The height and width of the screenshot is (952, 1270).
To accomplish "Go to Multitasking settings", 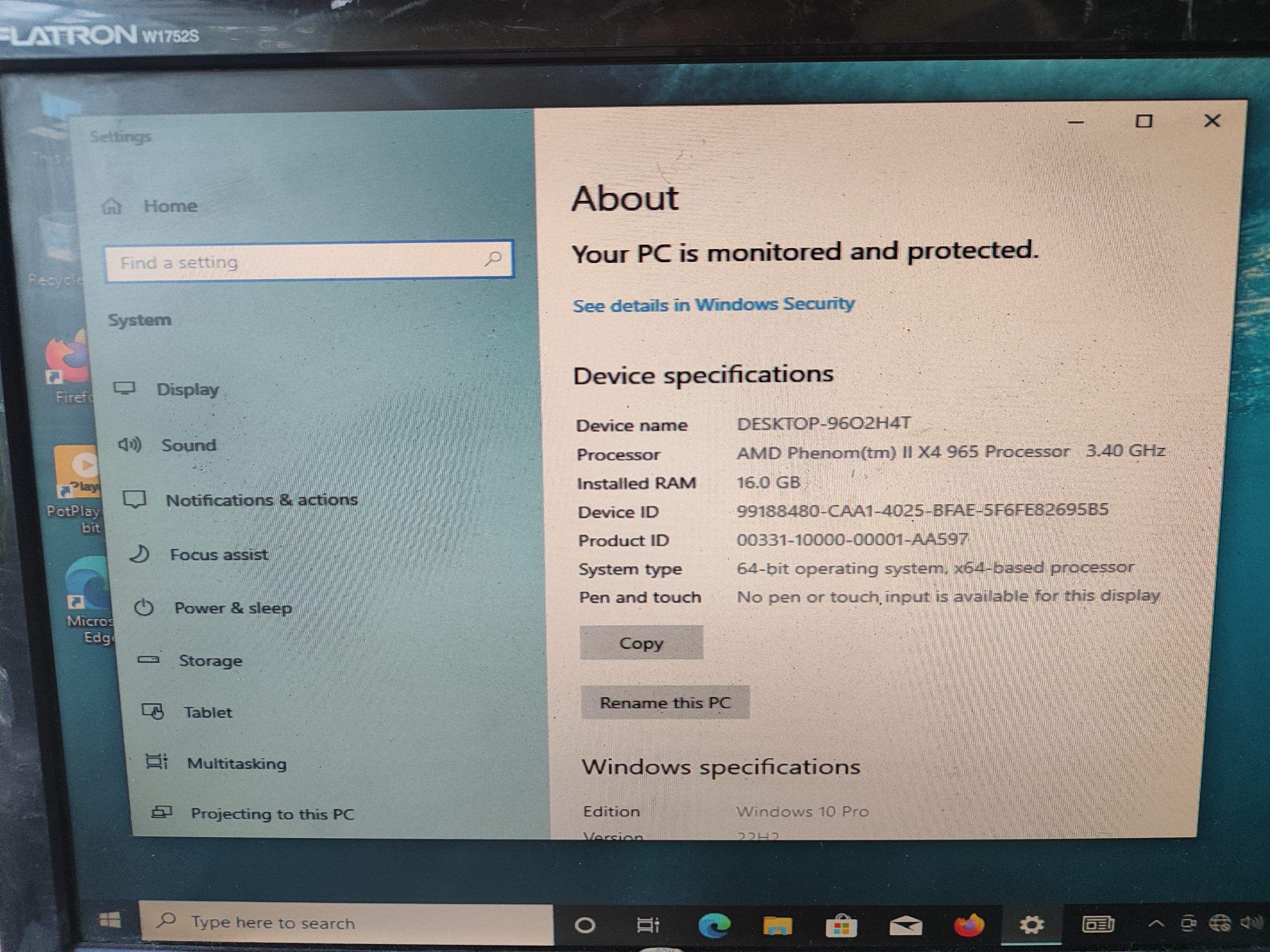I will 236,764.
